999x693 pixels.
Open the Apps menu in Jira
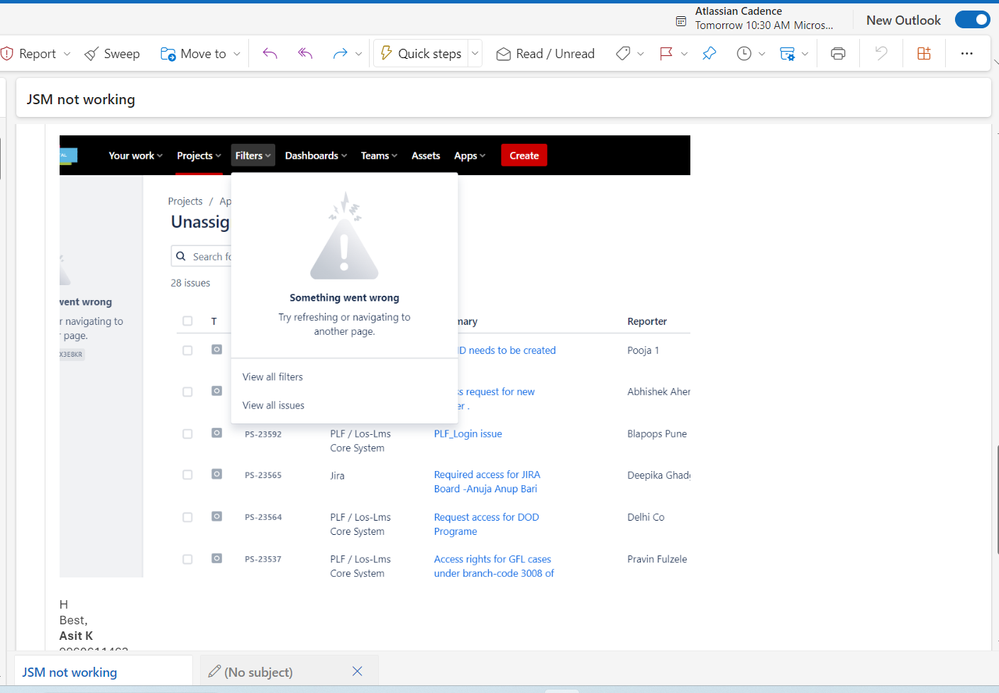[x=470, y=155]
